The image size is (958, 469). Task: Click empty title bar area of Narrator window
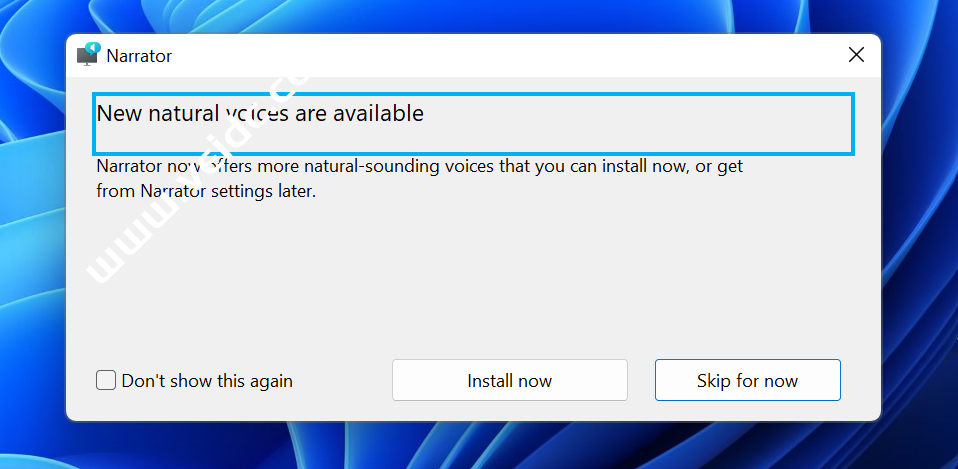[x=500, y=55]
